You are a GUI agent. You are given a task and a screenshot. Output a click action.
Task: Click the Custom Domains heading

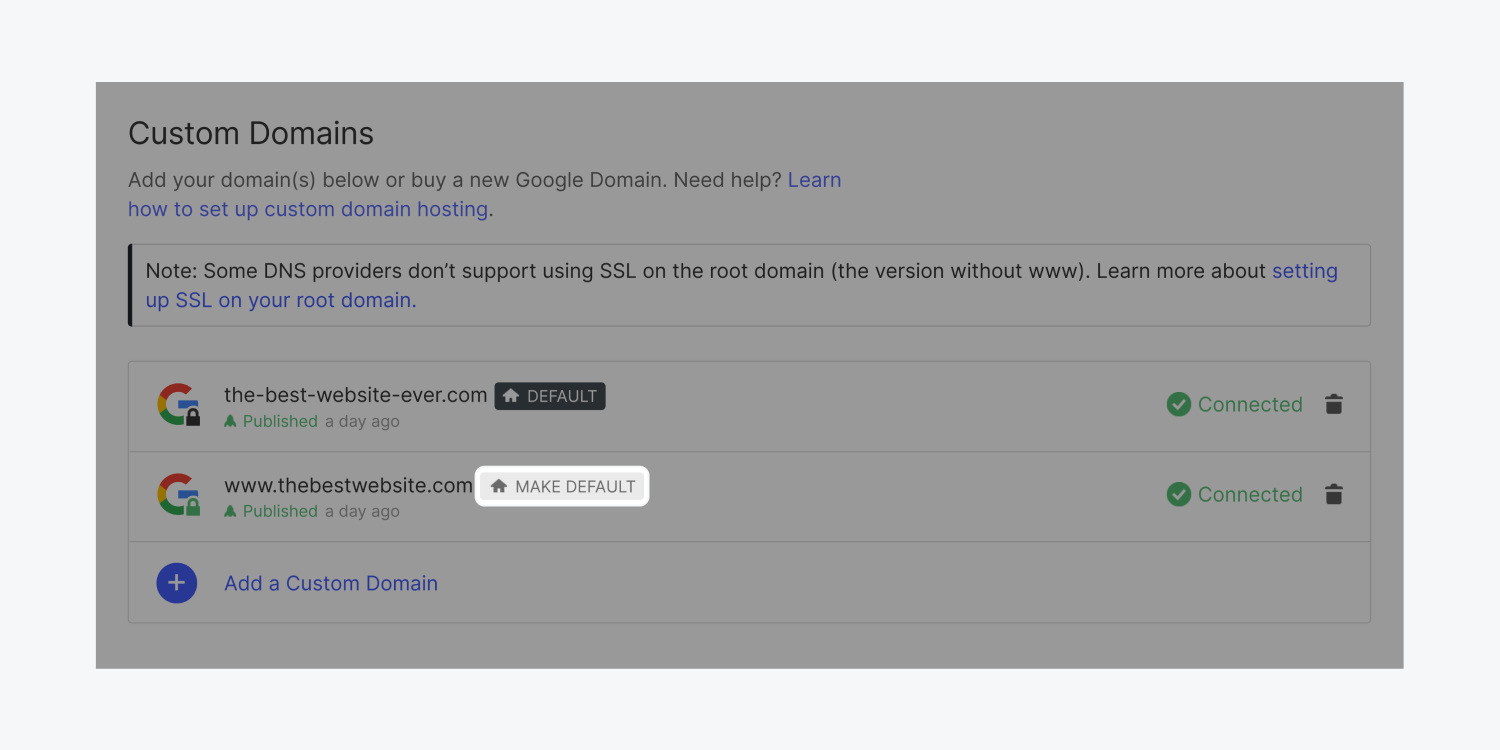[x=251, y=133]
